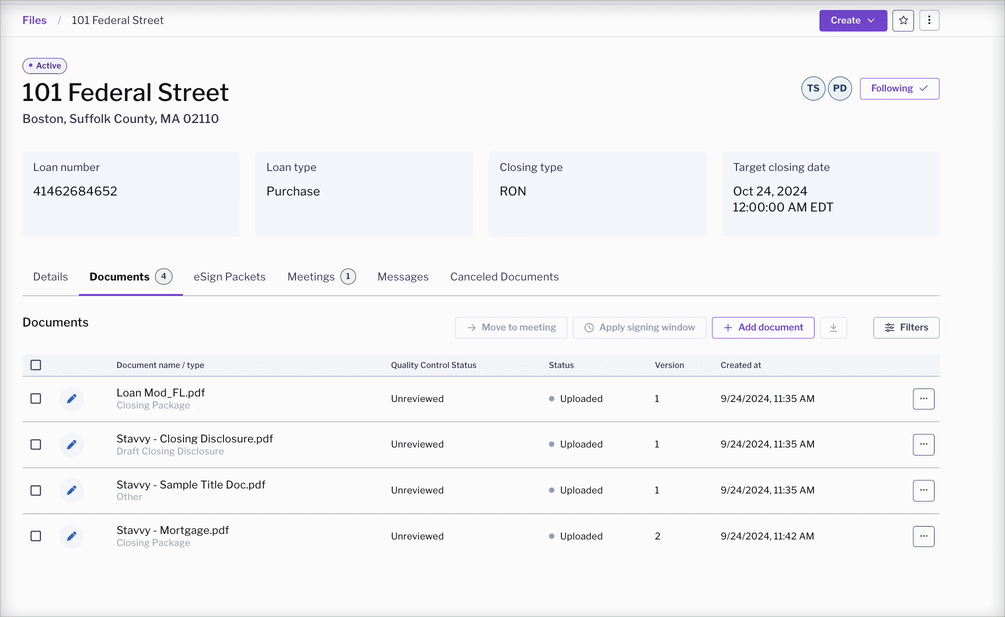The height and width of the screenshot is (617, 1005).
Task: Click the 101 Federal Street breadcrumb text
Action: point(117,21)
